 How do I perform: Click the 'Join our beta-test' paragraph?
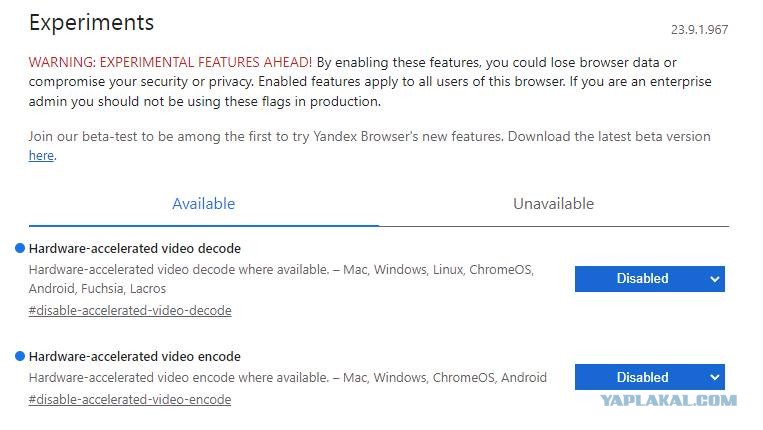[x=369, y=146]
